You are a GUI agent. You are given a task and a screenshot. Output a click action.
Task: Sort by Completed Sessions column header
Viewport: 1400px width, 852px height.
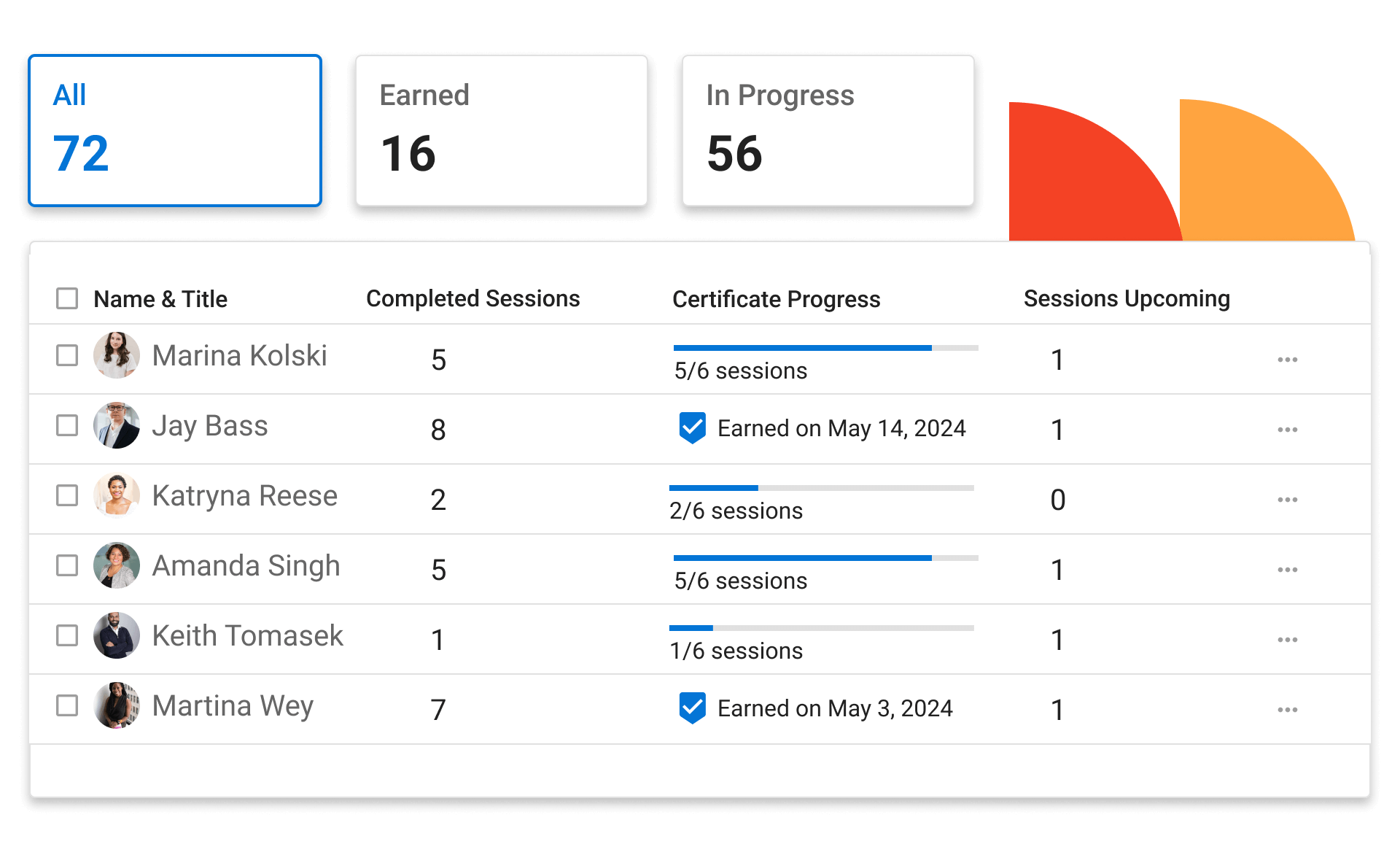(473, 298)
